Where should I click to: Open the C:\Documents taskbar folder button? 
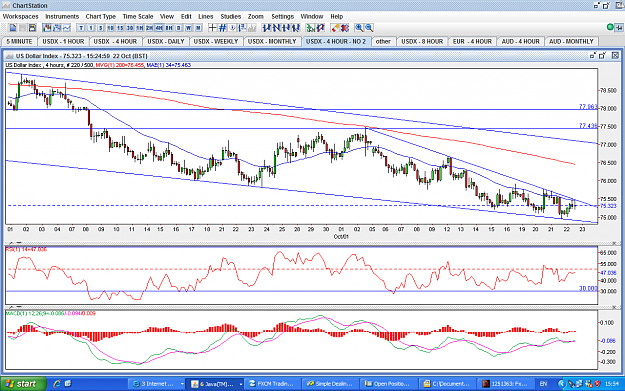coord(447,383)
